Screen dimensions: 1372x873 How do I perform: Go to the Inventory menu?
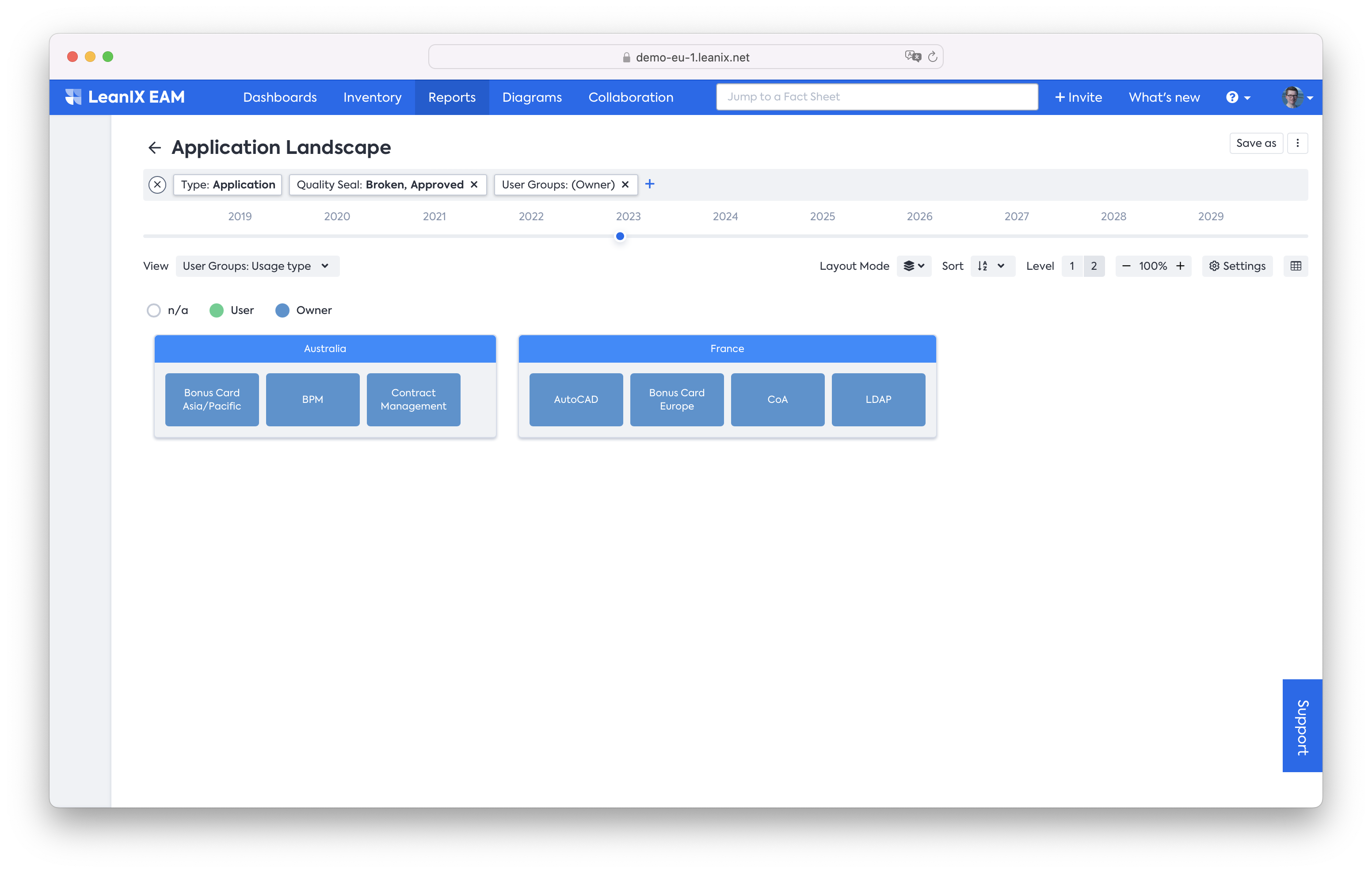pyautogui.click(x=372, y=97)
